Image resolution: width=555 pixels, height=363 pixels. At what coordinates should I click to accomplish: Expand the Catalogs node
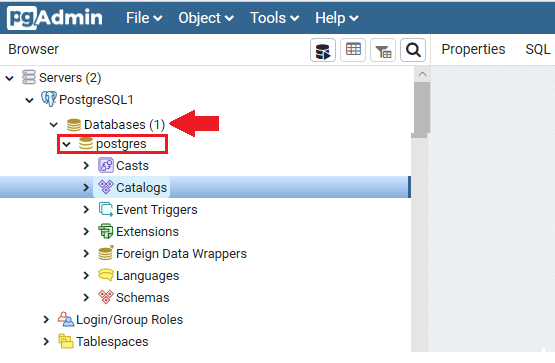click(x=86, y=187)
